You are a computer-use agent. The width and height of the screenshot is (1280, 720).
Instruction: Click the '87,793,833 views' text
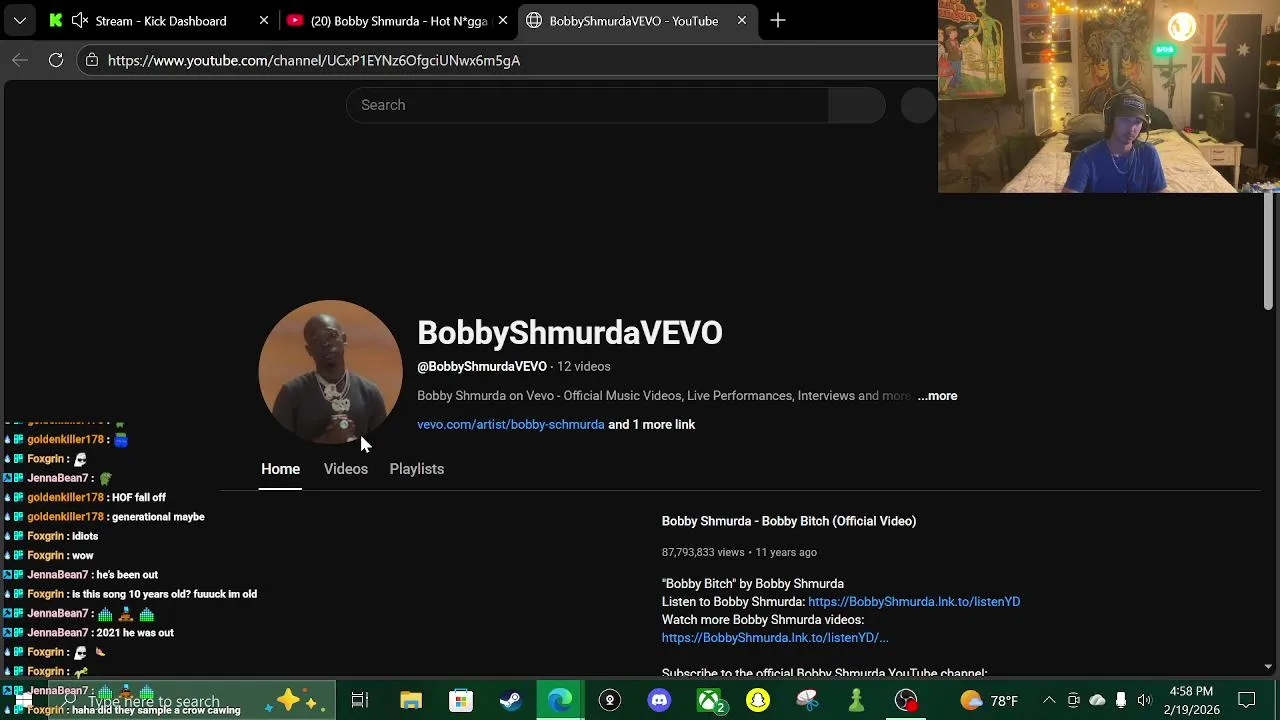(703, 552)
